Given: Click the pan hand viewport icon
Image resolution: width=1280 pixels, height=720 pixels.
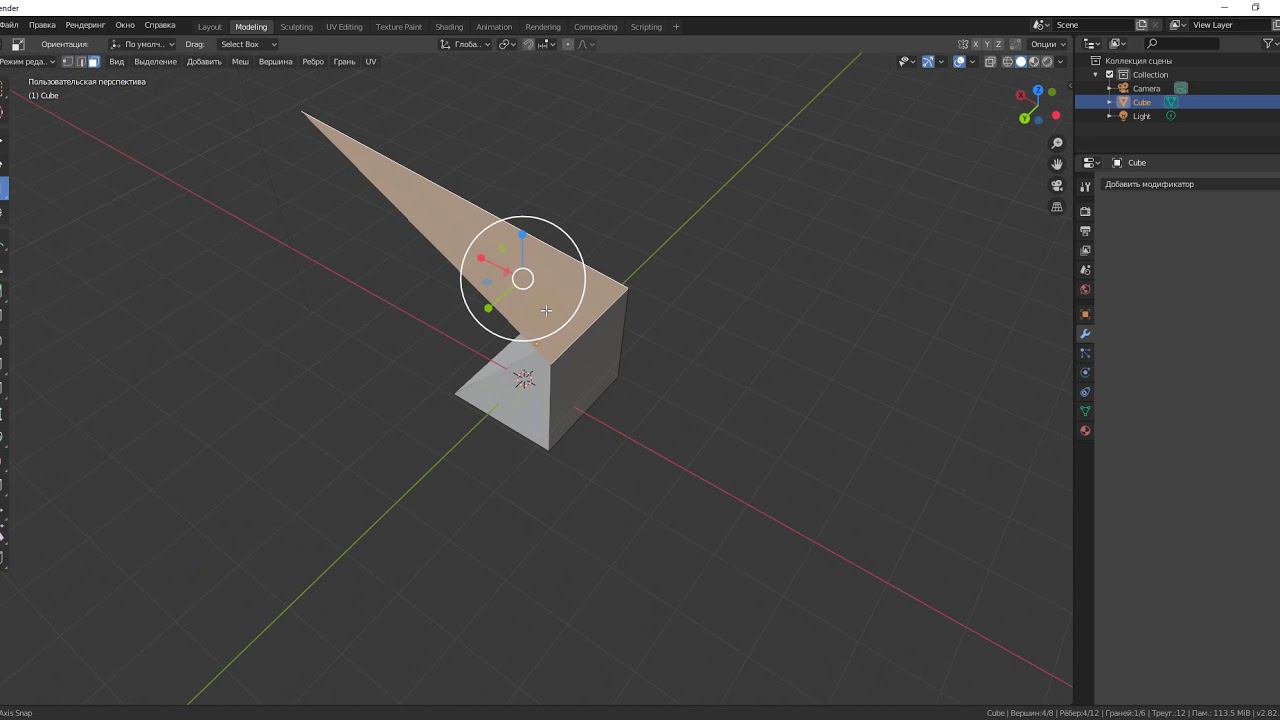Looking at the screenshot, I should coord(1057,164).
